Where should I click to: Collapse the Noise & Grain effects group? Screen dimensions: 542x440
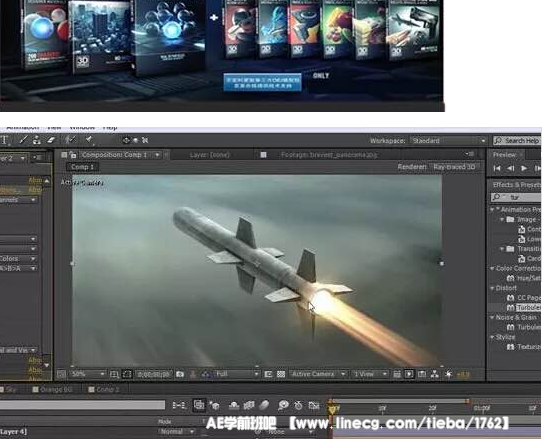click(x=492, y=317)
